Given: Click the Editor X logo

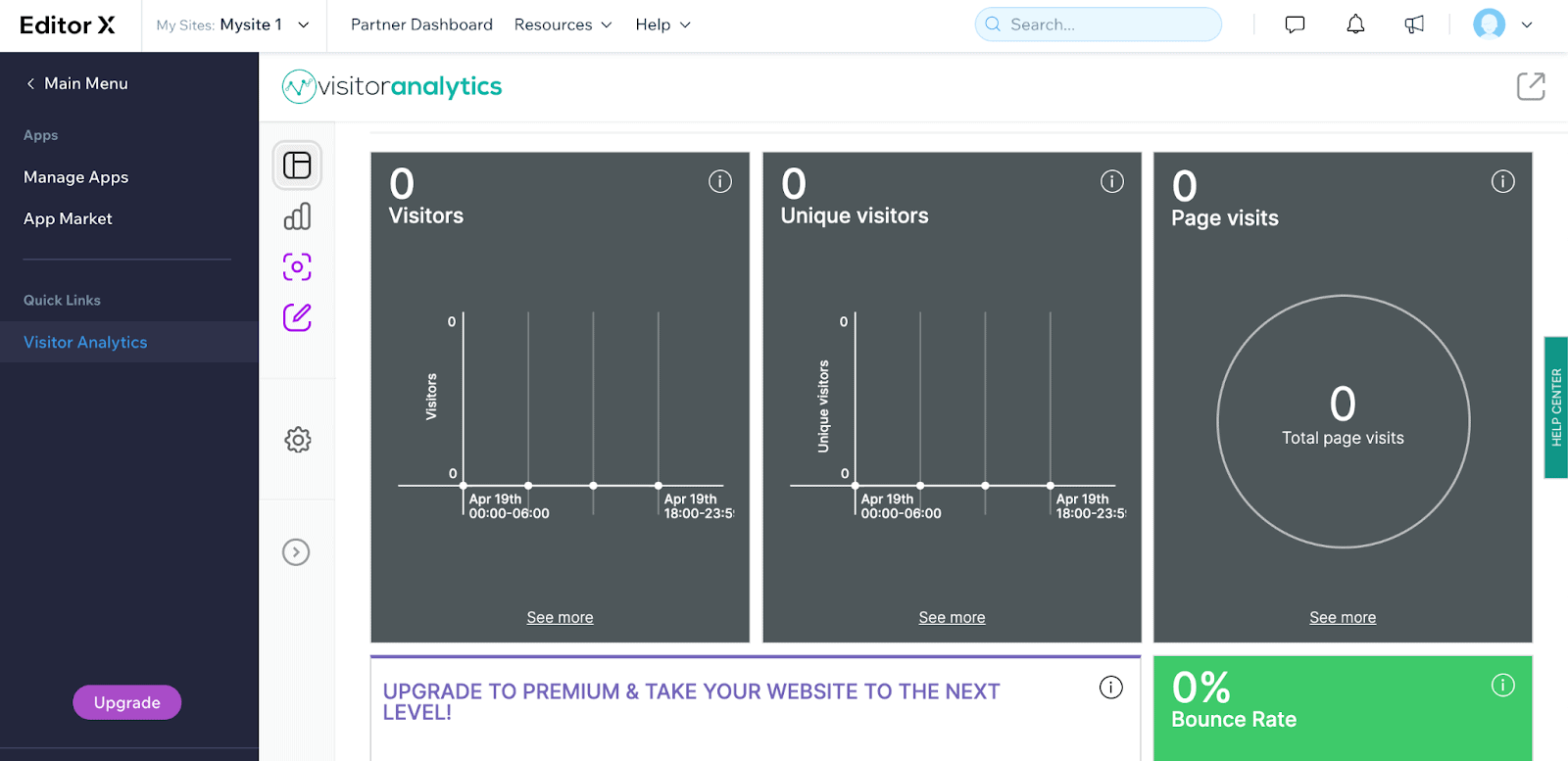Looking at the screenshot, I should (67, 25).
